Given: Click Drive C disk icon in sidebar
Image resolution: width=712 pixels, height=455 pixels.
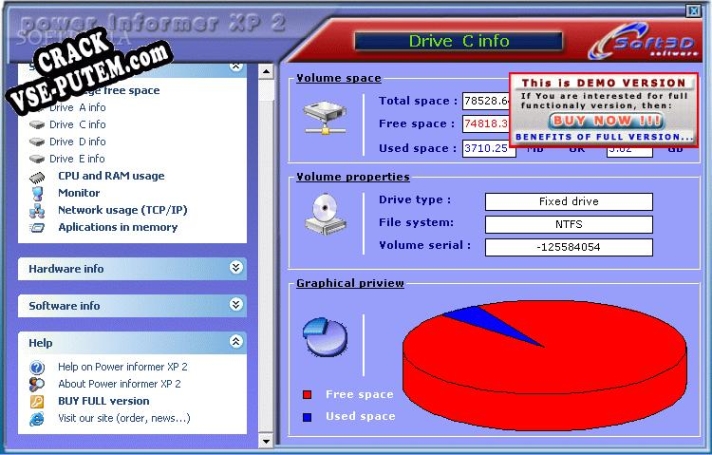Looking at the screenshot, I should pyautogui.click(x=37, y=124).
